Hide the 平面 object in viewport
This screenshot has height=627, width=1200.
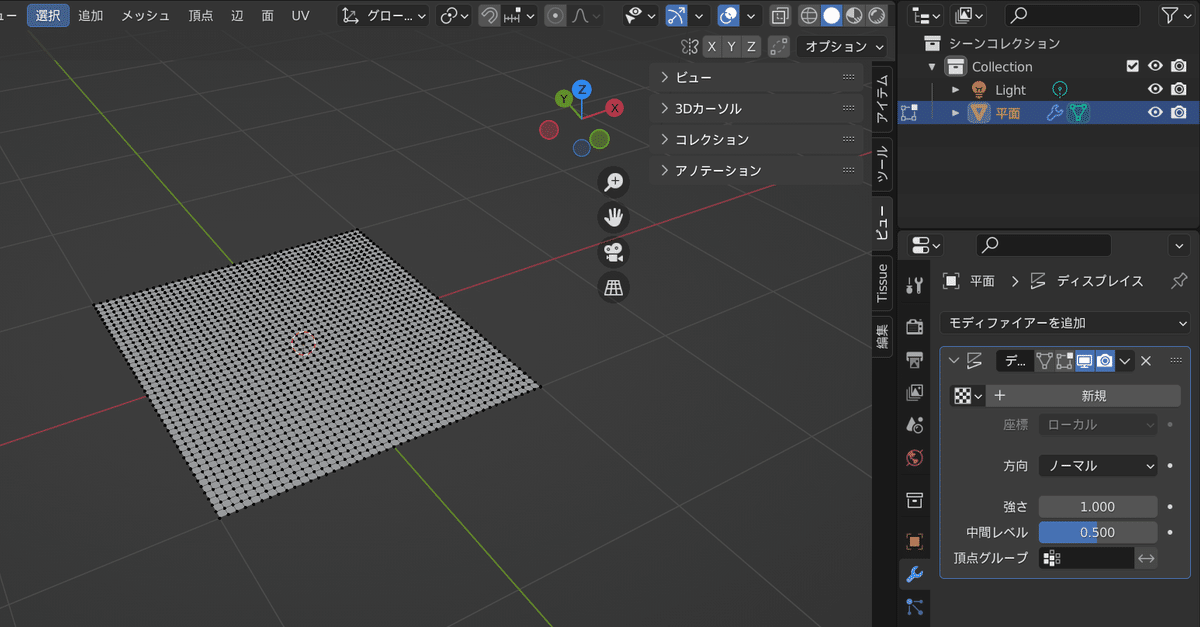1155,113
